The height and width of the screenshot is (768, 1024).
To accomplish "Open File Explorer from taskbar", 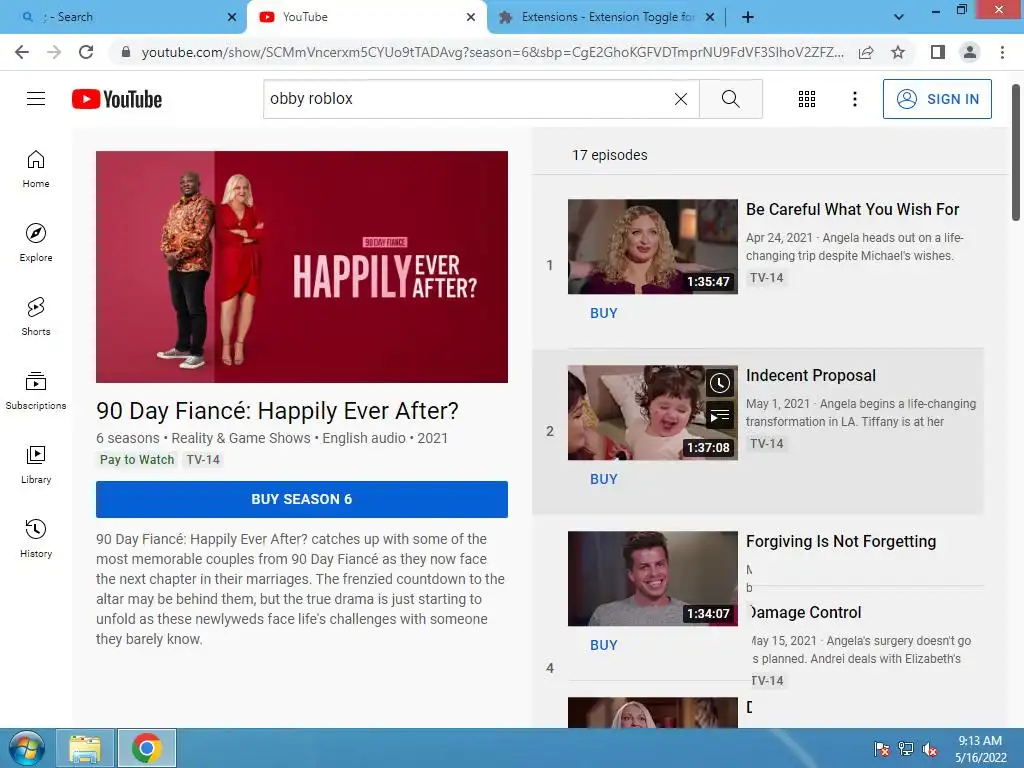I will coord(86,748).
